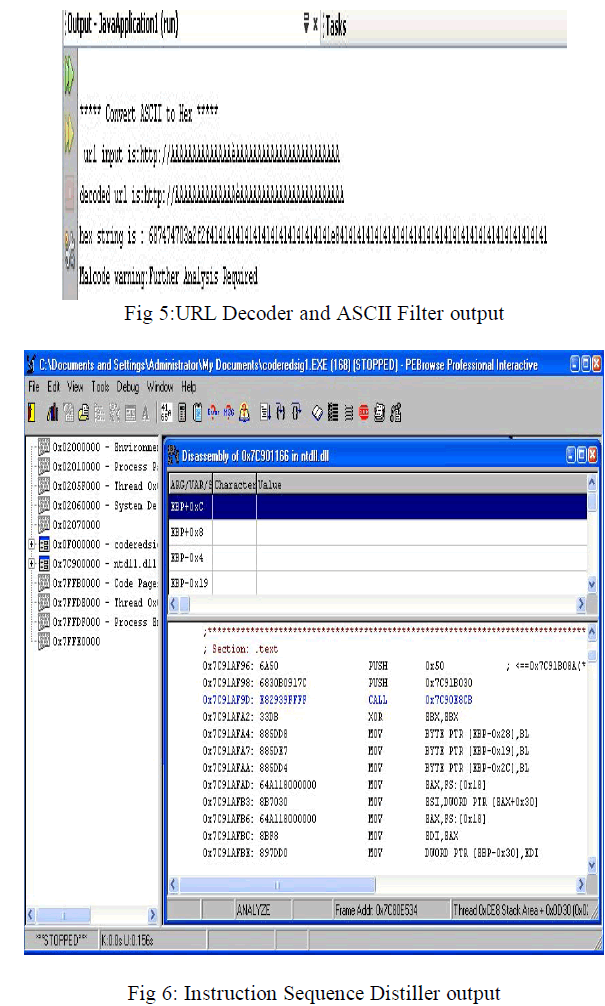
Task: Click the yellow double-arrow icon in Output sidebar
Action: coord(69,128)
